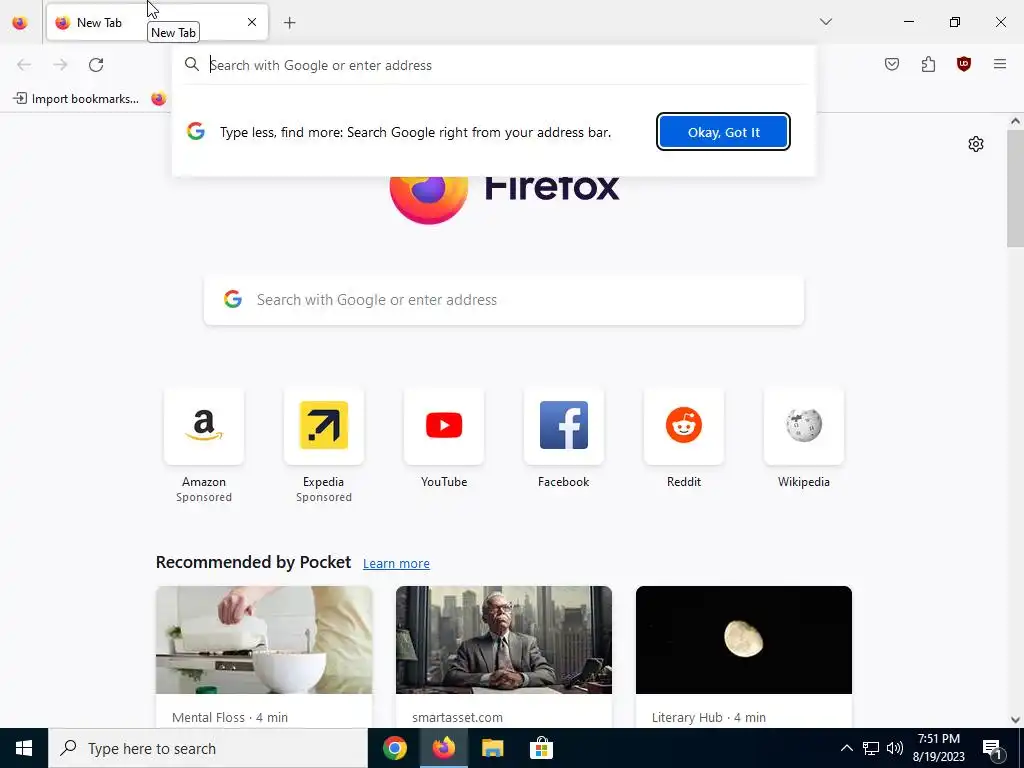This screenshot has width=1024, height=768.
Task: Click the address bar magnifier icon
Action: tap(192, 64)
